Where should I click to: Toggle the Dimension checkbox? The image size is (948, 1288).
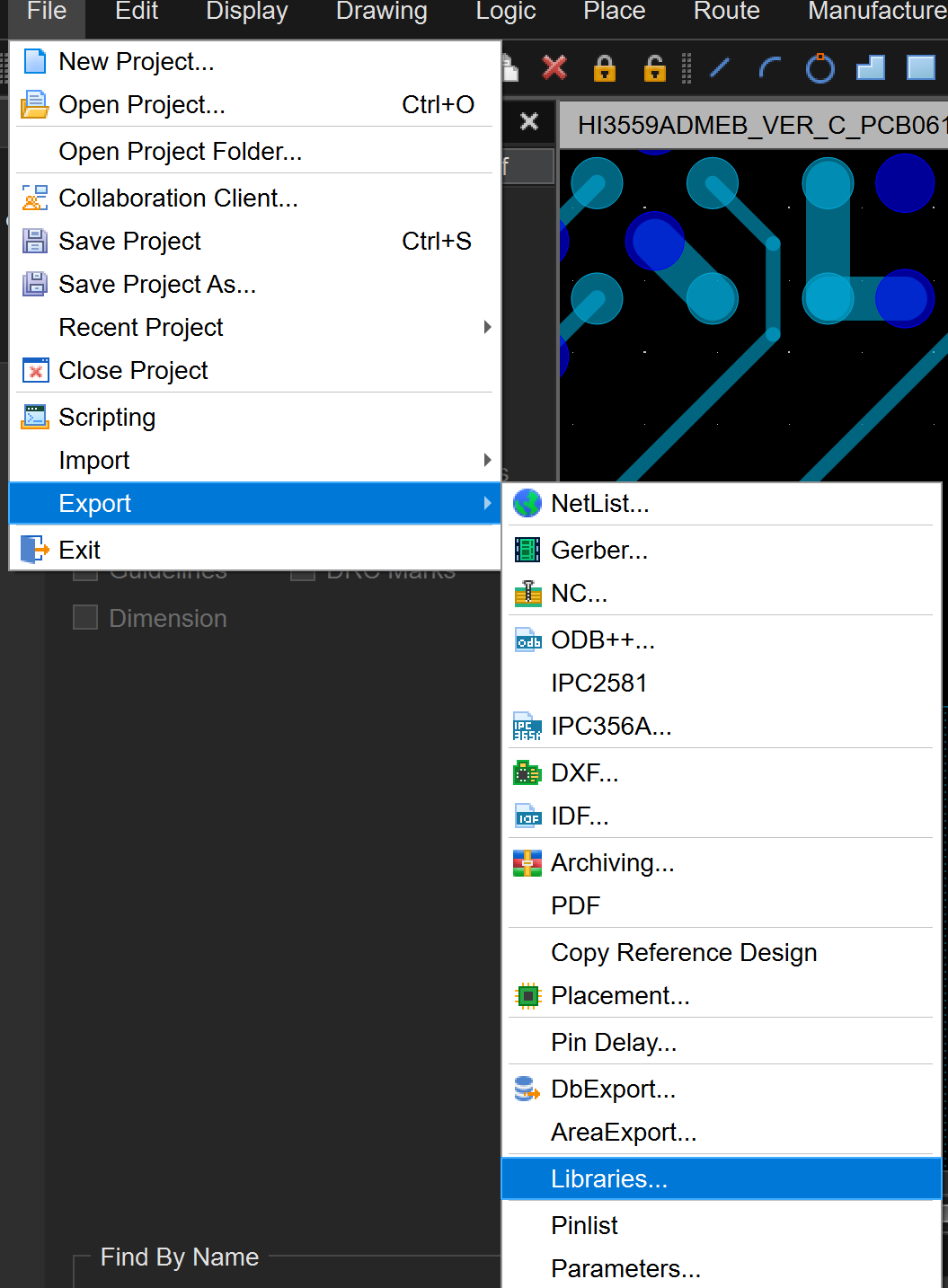85,618
